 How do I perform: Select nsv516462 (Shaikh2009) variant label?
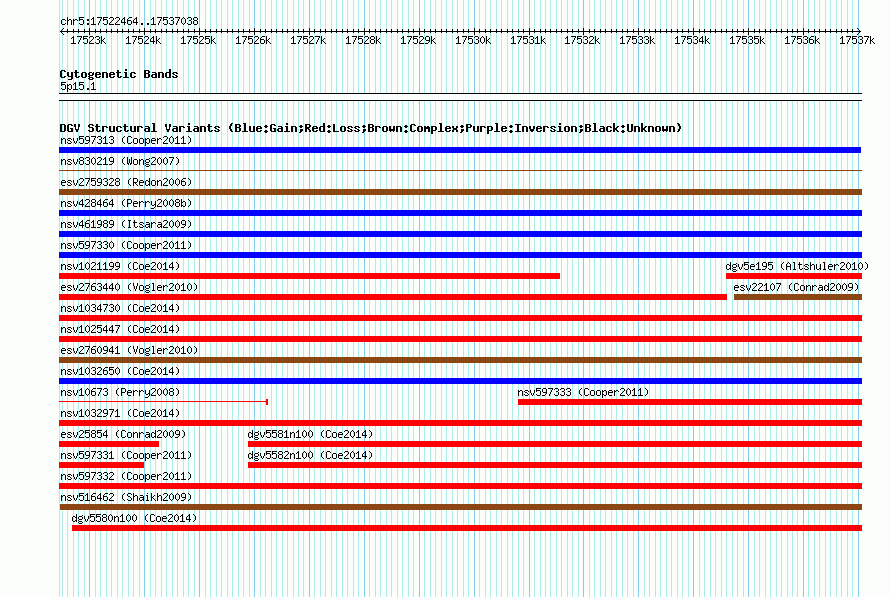pos(126,497)
